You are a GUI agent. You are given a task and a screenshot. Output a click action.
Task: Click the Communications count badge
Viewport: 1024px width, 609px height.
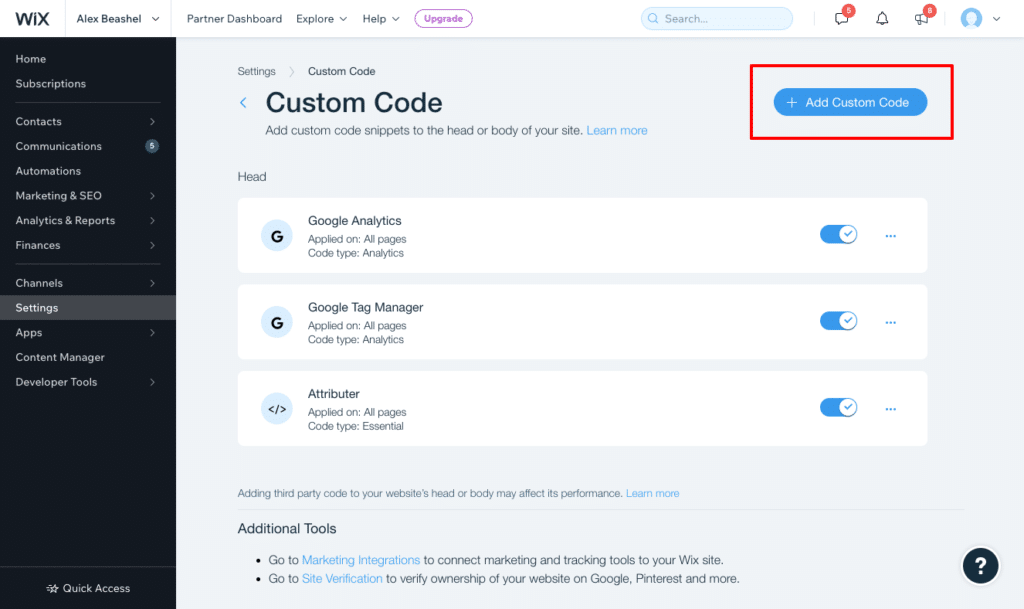152,146
